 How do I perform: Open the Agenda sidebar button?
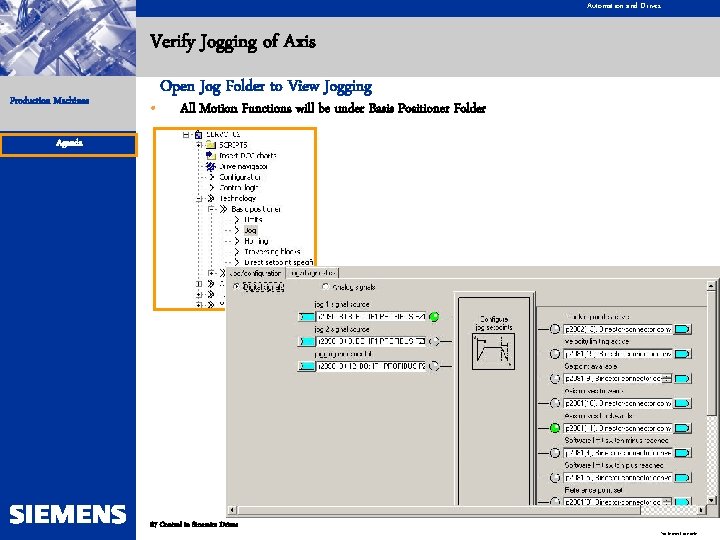click(69, 145)
